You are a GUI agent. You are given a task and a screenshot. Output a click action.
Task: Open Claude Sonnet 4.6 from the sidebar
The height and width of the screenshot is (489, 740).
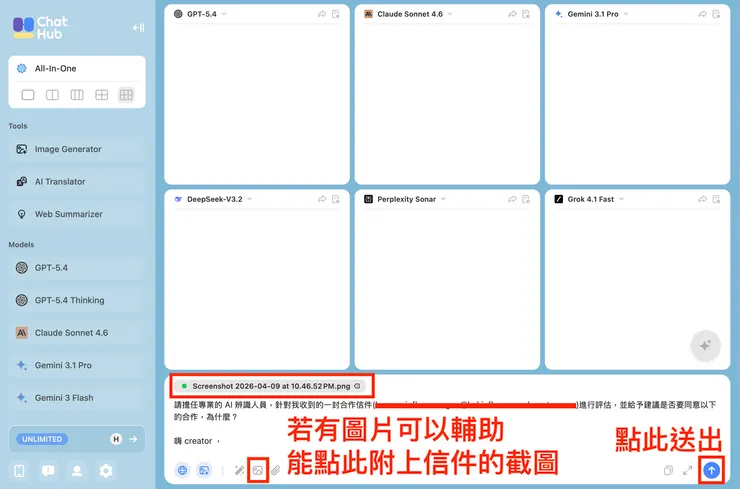(77, 333)
